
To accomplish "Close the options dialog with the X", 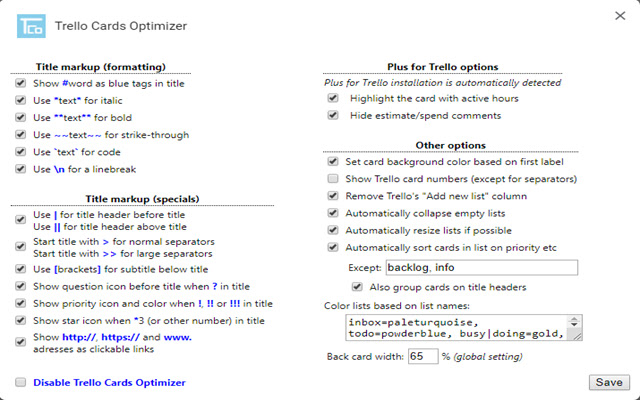I will coord(611,13).
